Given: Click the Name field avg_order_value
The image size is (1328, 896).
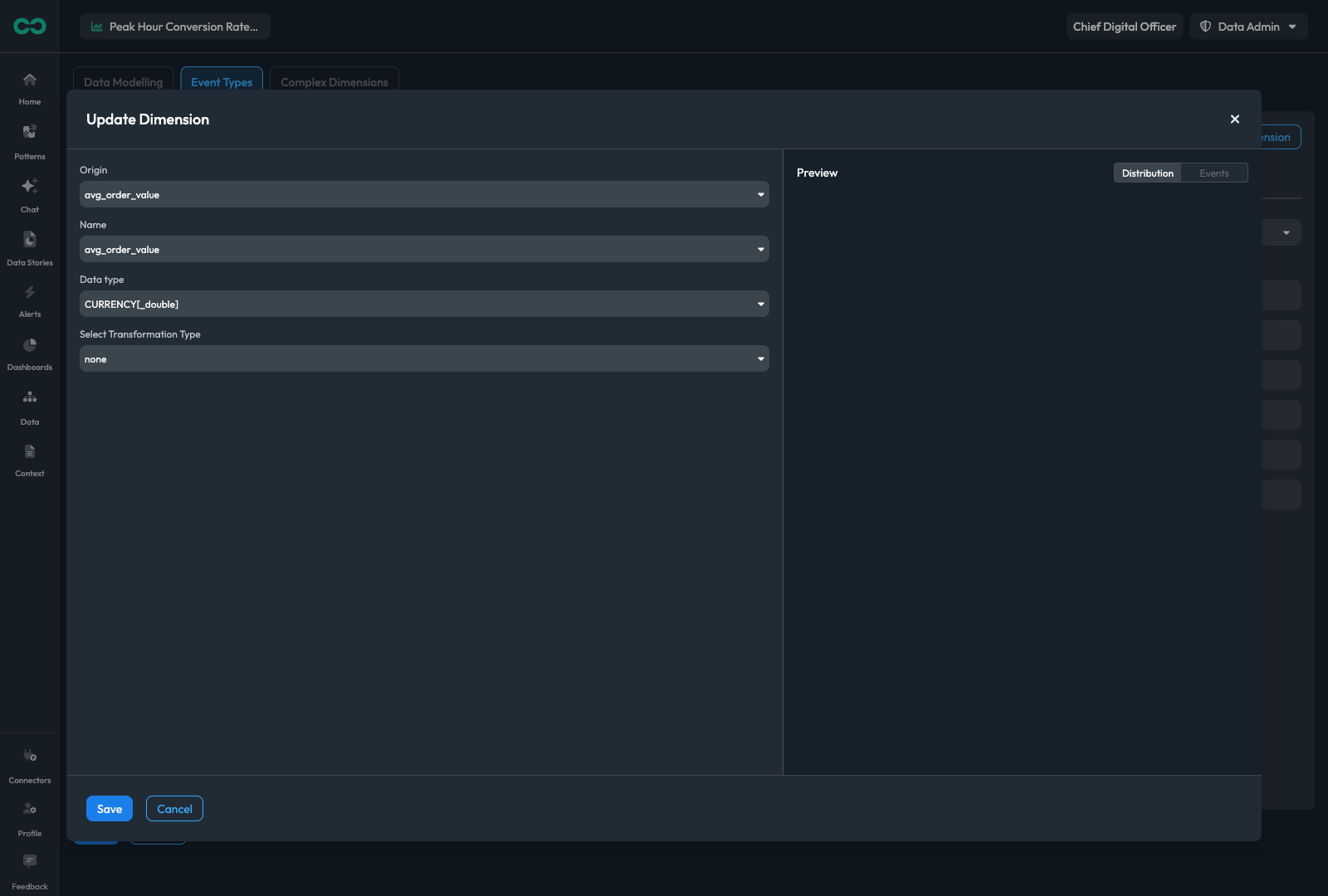Looking at the screenshot, I should point(424,250).
